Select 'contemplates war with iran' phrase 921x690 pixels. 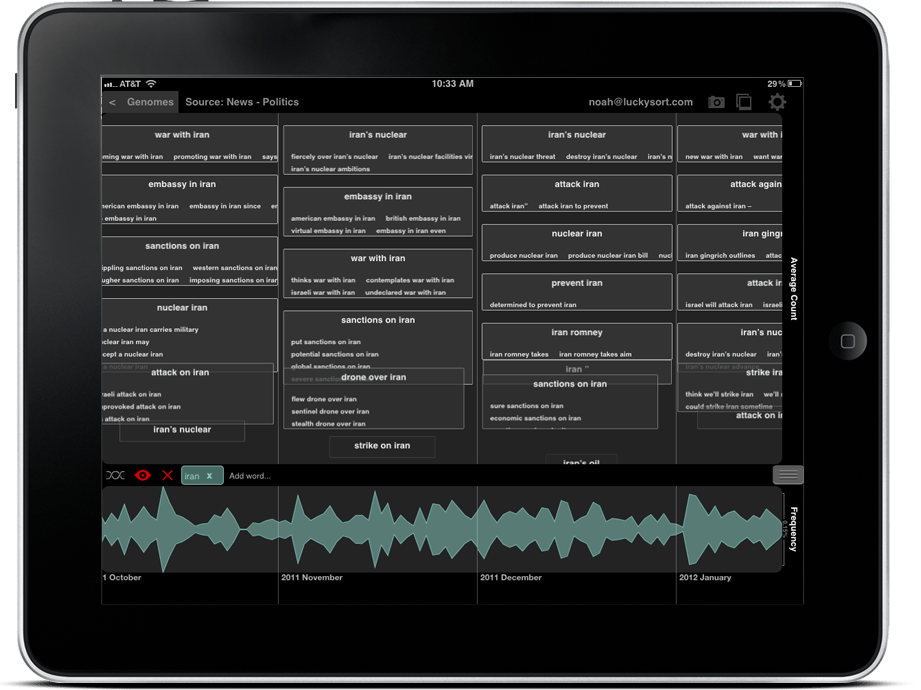click(410, 280)
